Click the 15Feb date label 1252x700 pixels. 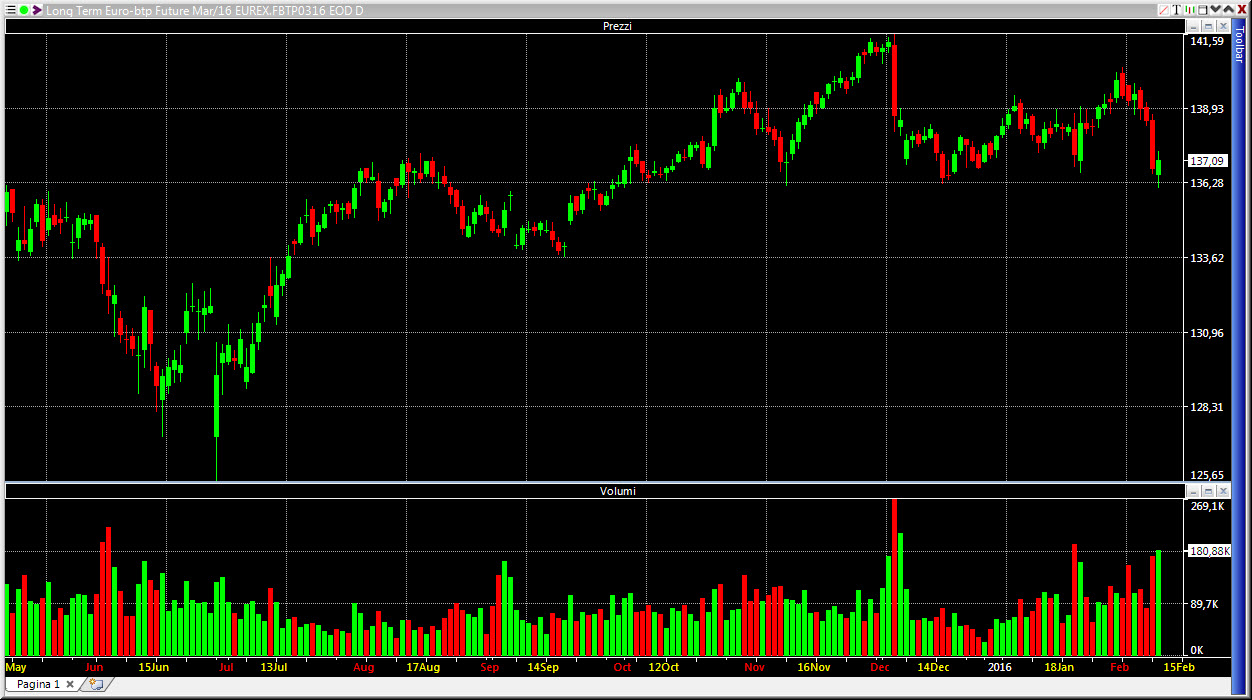point(1178,667)
